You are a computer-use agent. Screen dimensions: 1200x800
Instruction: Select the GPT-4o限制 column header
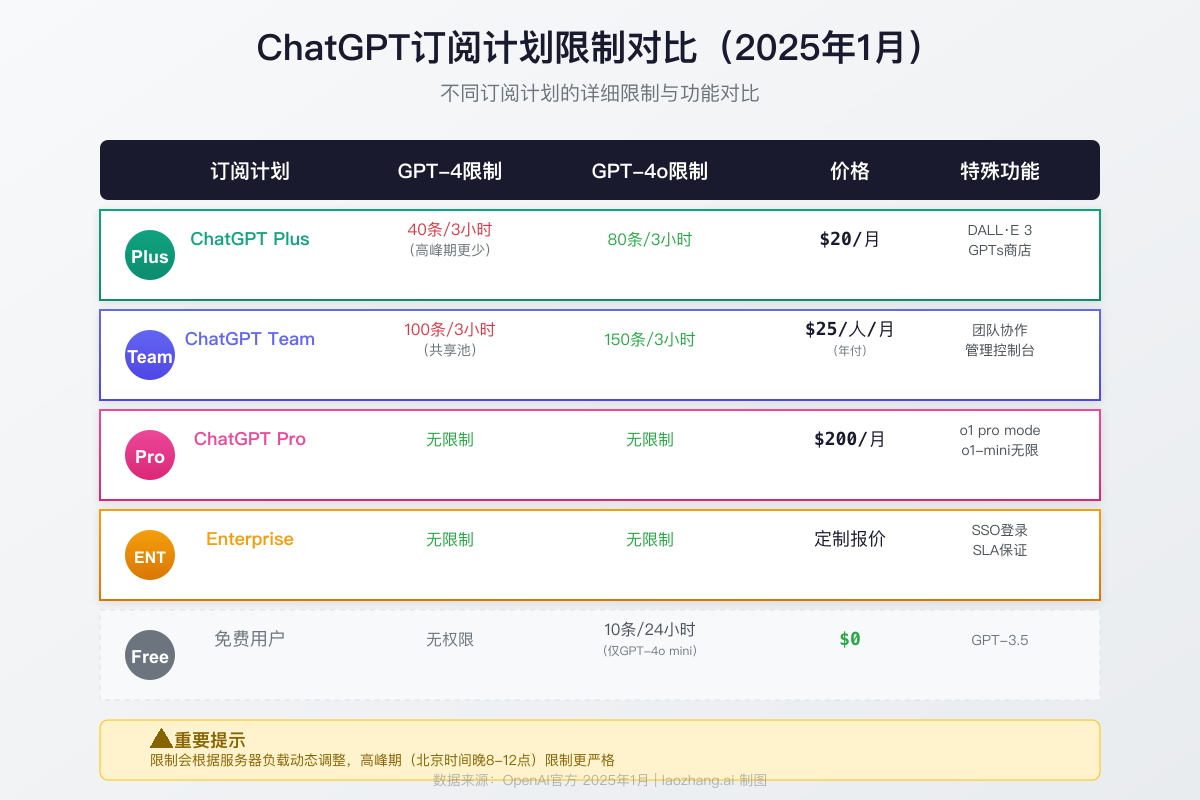point(650,171)
